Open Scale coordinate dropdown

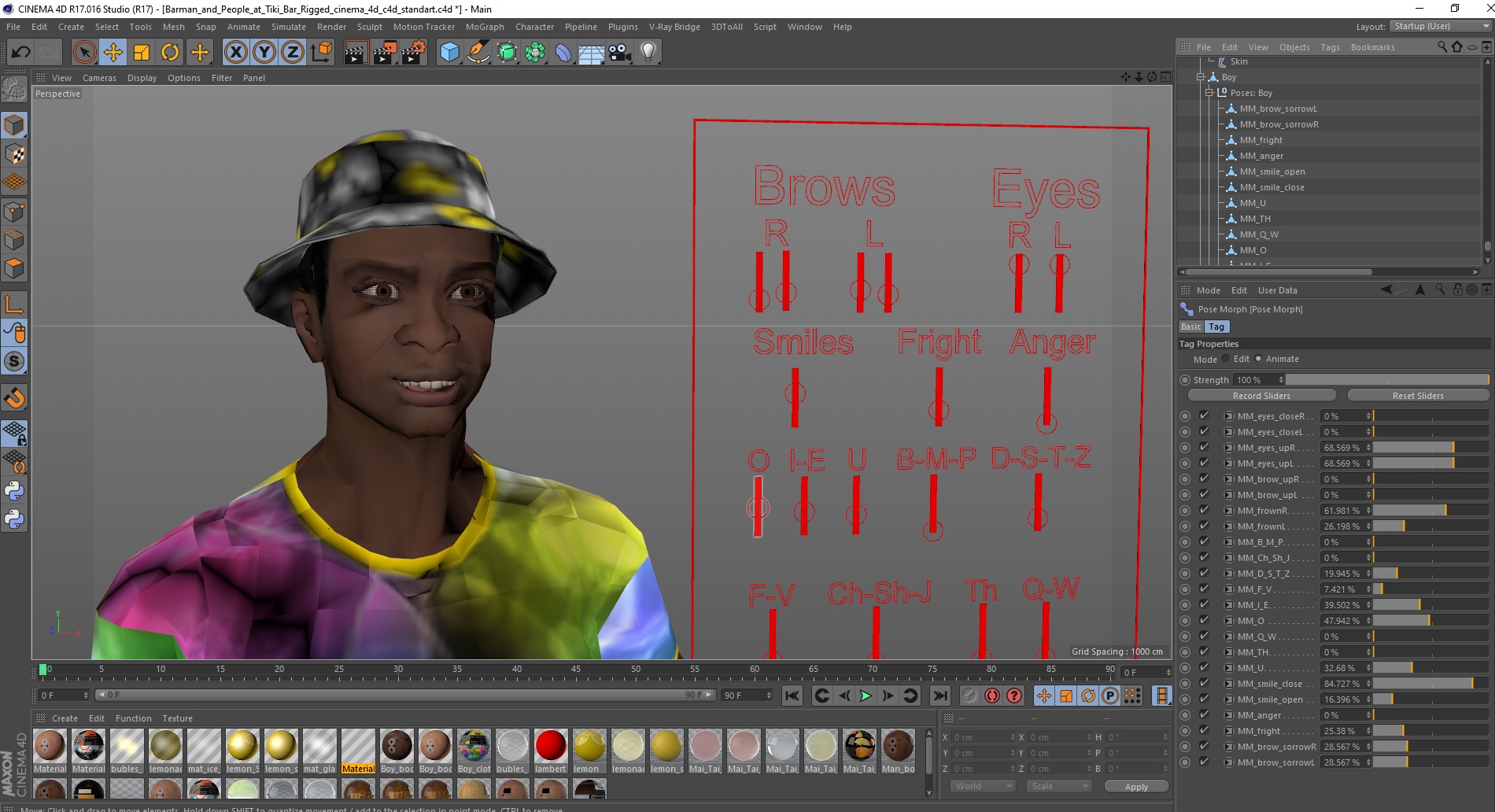point(1059,786)
